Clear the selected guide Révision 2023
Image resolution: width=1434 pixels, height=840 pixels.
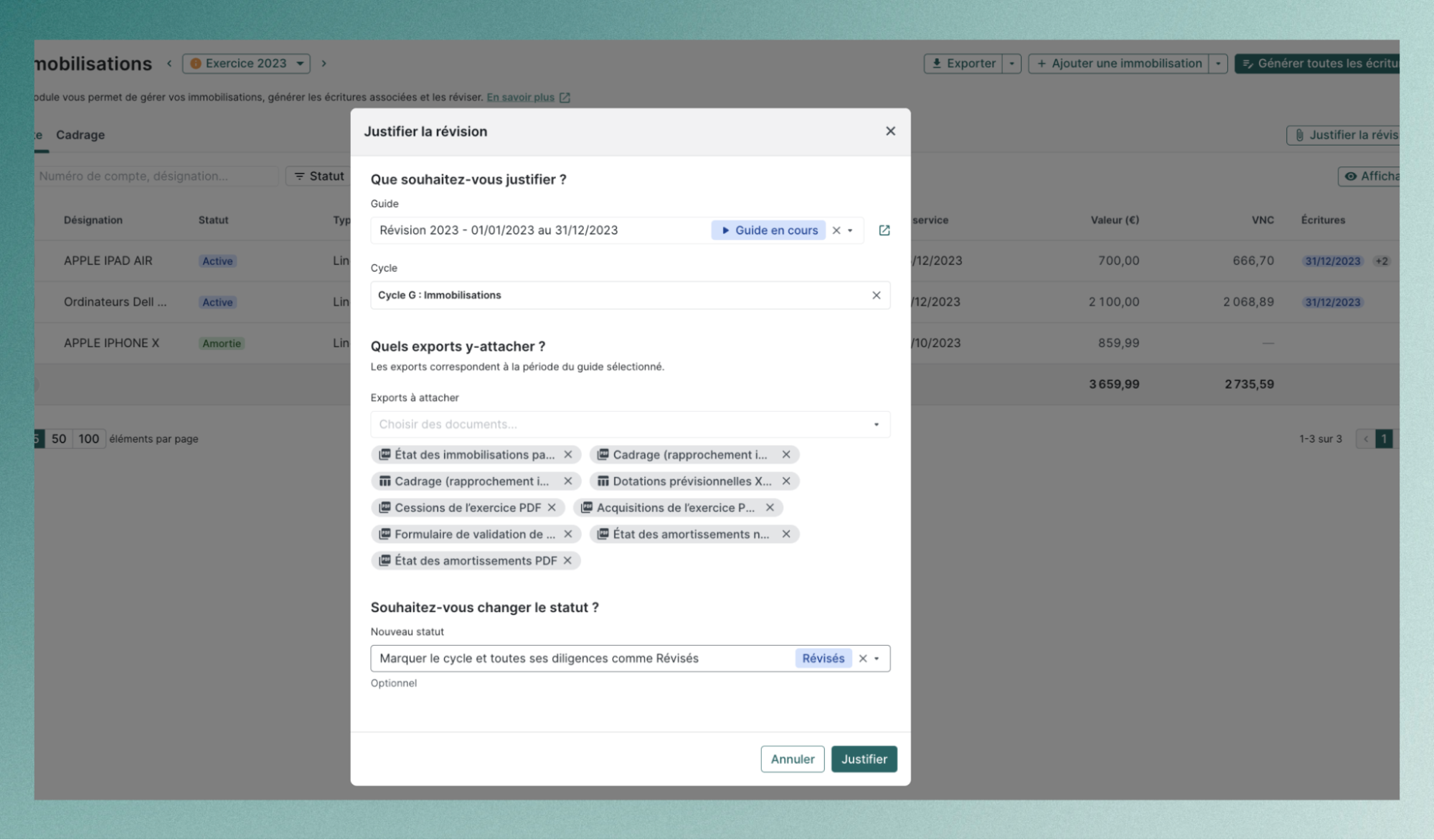836,230
